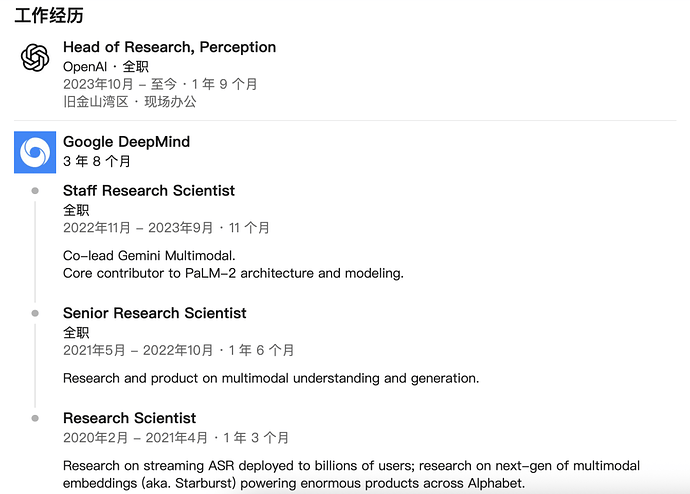690x494 pixels.
Task: Open the Google DeepMind company name
Action: [x=126, y=142]
